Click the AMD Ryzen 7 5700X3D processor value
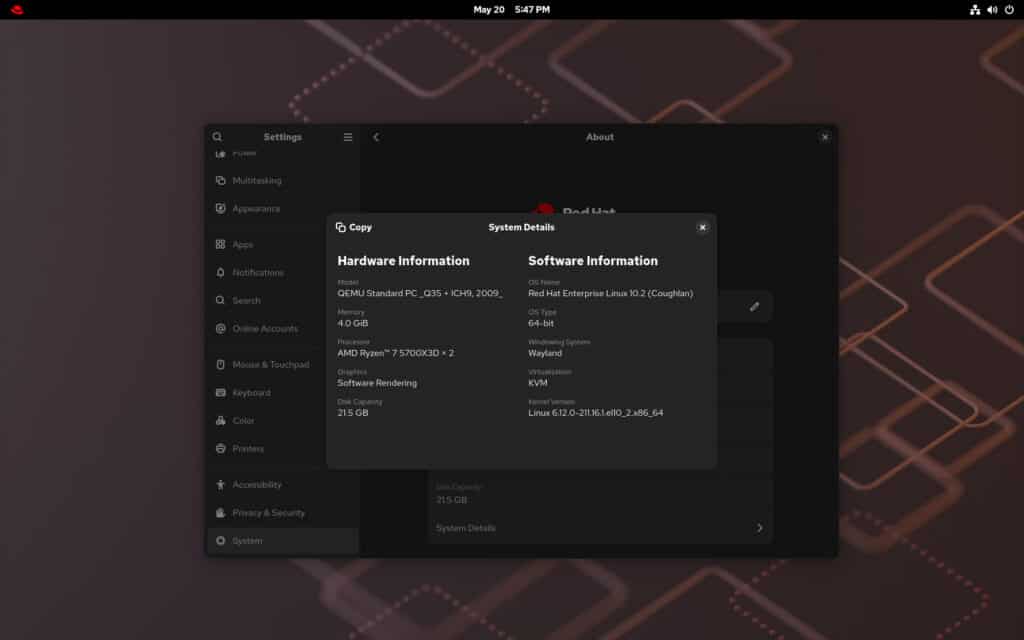Viewport: 1024px width, 640px height. (x=396, y=353)
